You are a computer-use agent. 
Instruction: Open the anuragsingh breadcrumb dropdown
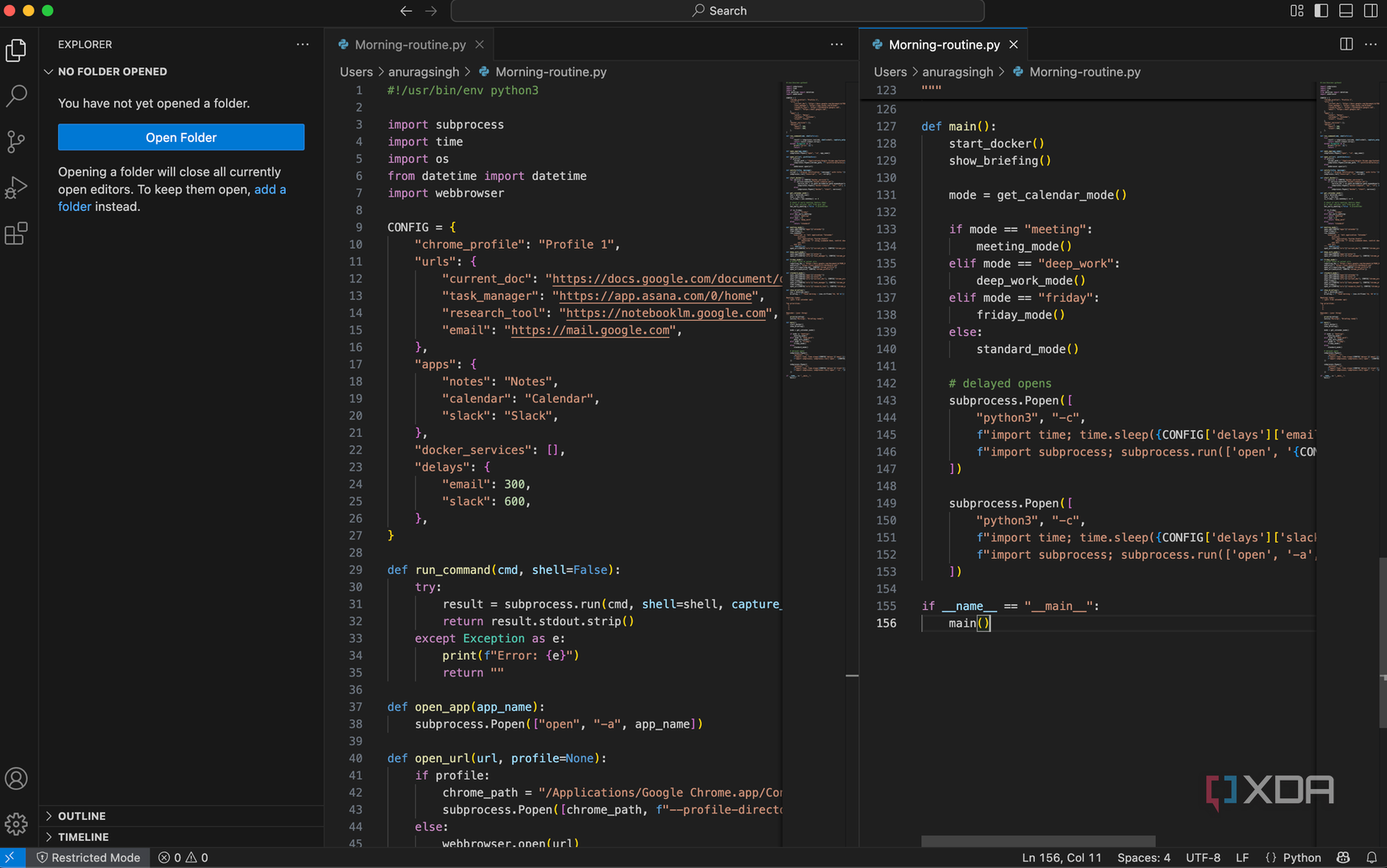click(425, 71)
